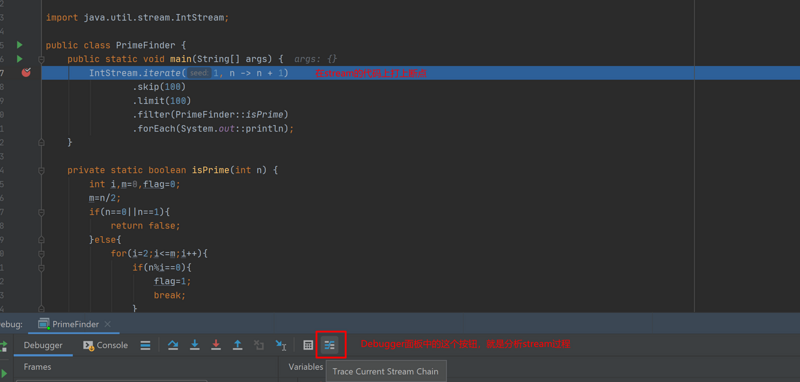Click the Show Execution Point lines icon
Screen dimensions: 800x382
[x=145, y=345]
